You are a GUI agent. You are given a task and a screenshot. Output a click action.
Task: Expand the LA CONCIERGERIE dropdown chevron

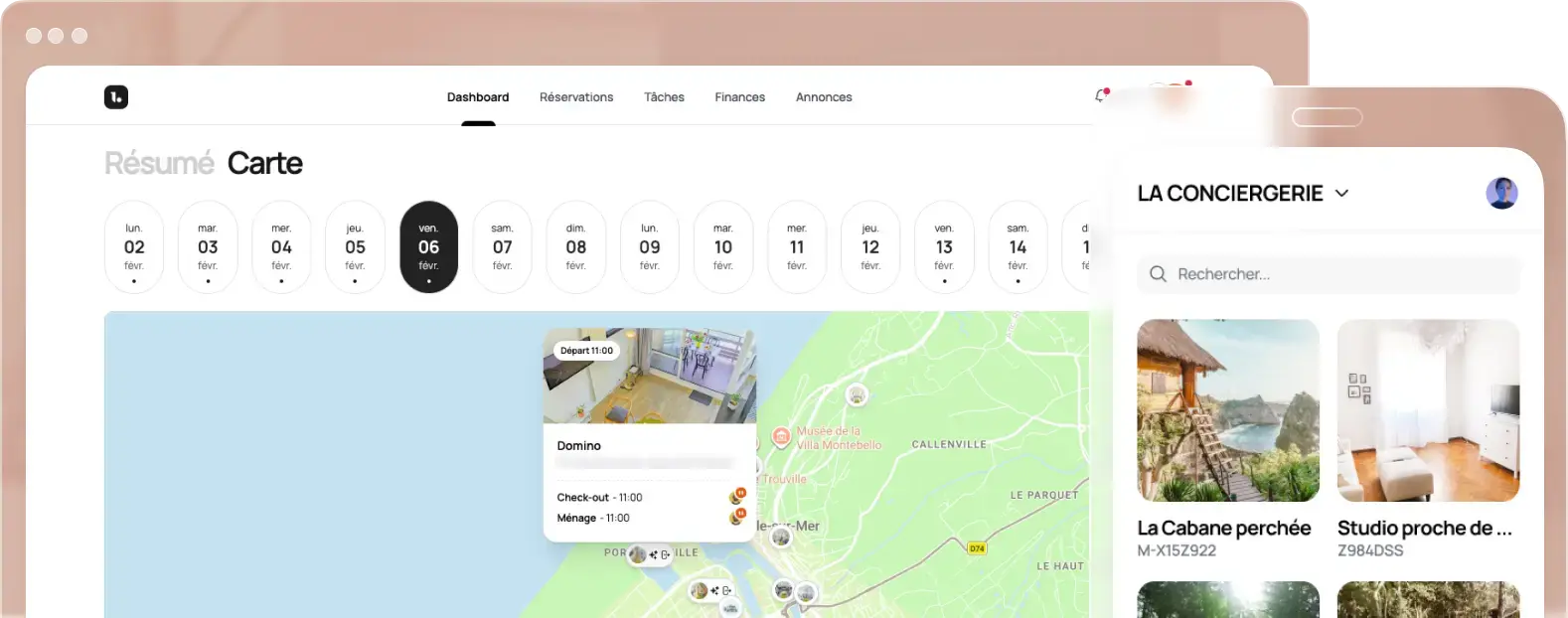tap(1341, 194)
